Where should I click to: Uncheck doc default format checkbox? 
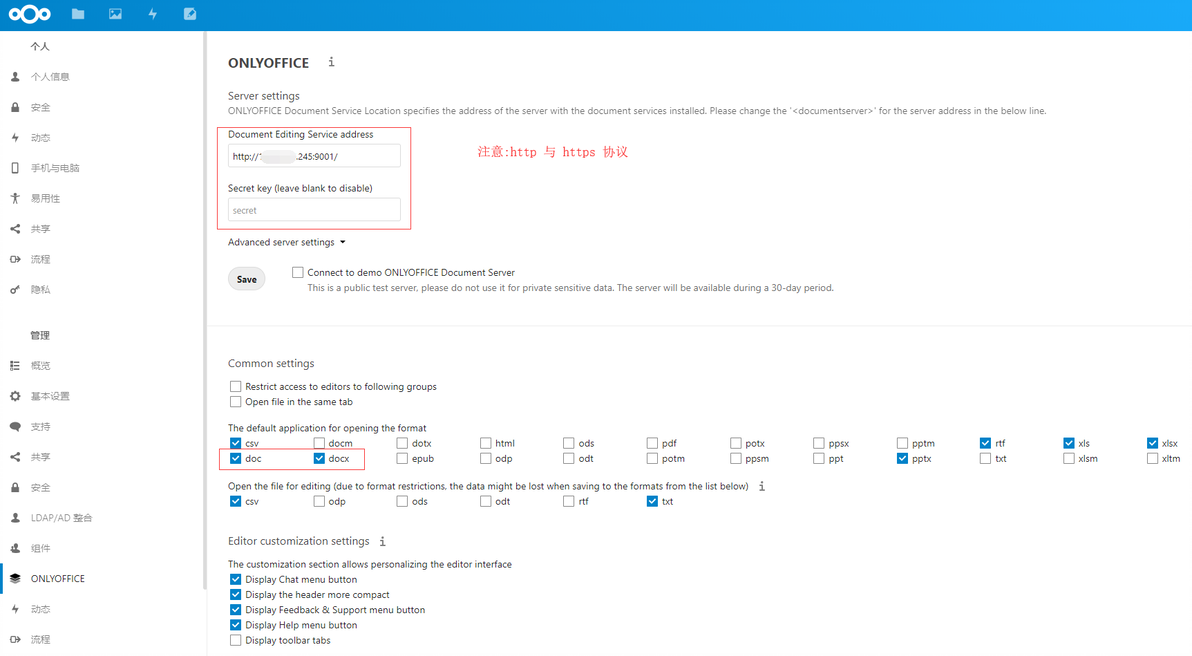tap(236, 458)
